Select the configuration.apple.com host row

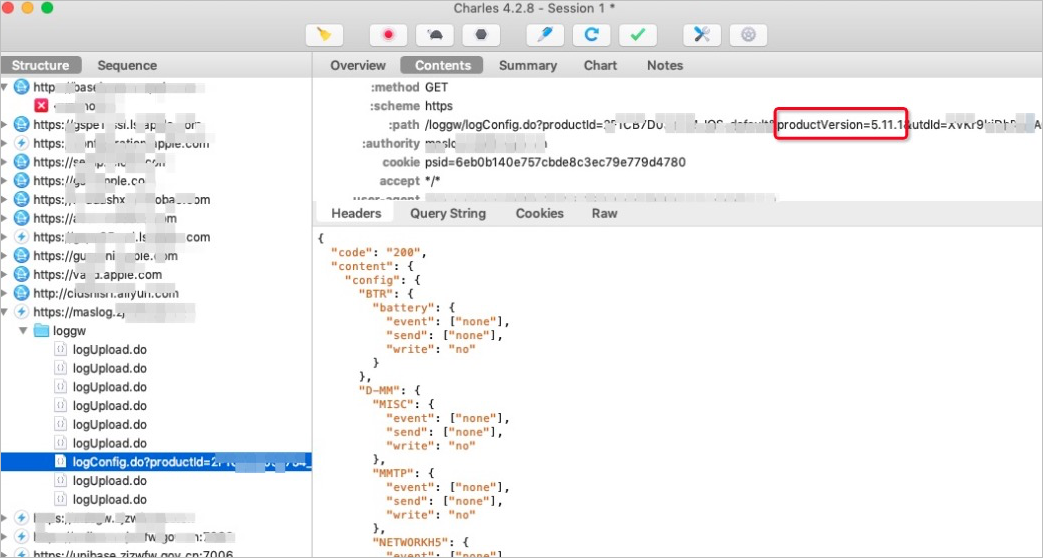(156, 143)
